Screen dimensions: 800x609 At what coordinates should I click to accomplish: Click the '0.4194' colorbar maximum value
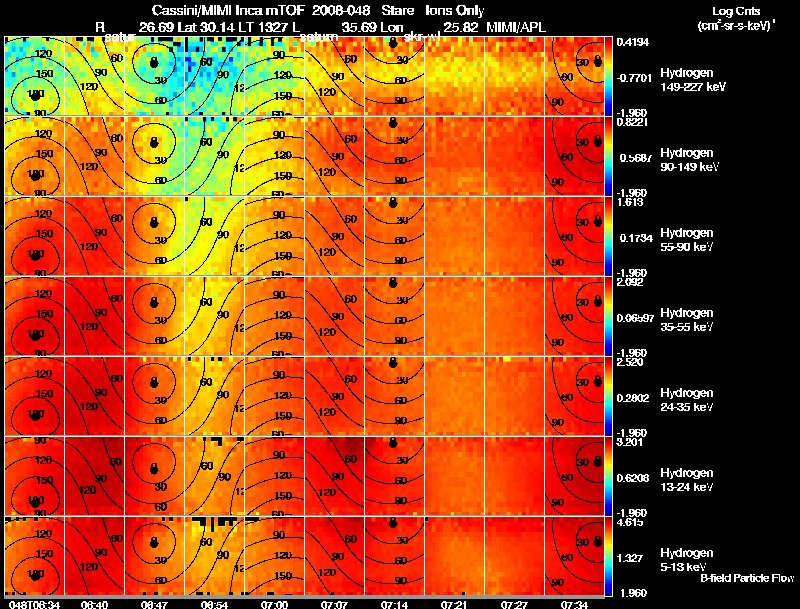[x=633, y=42]
